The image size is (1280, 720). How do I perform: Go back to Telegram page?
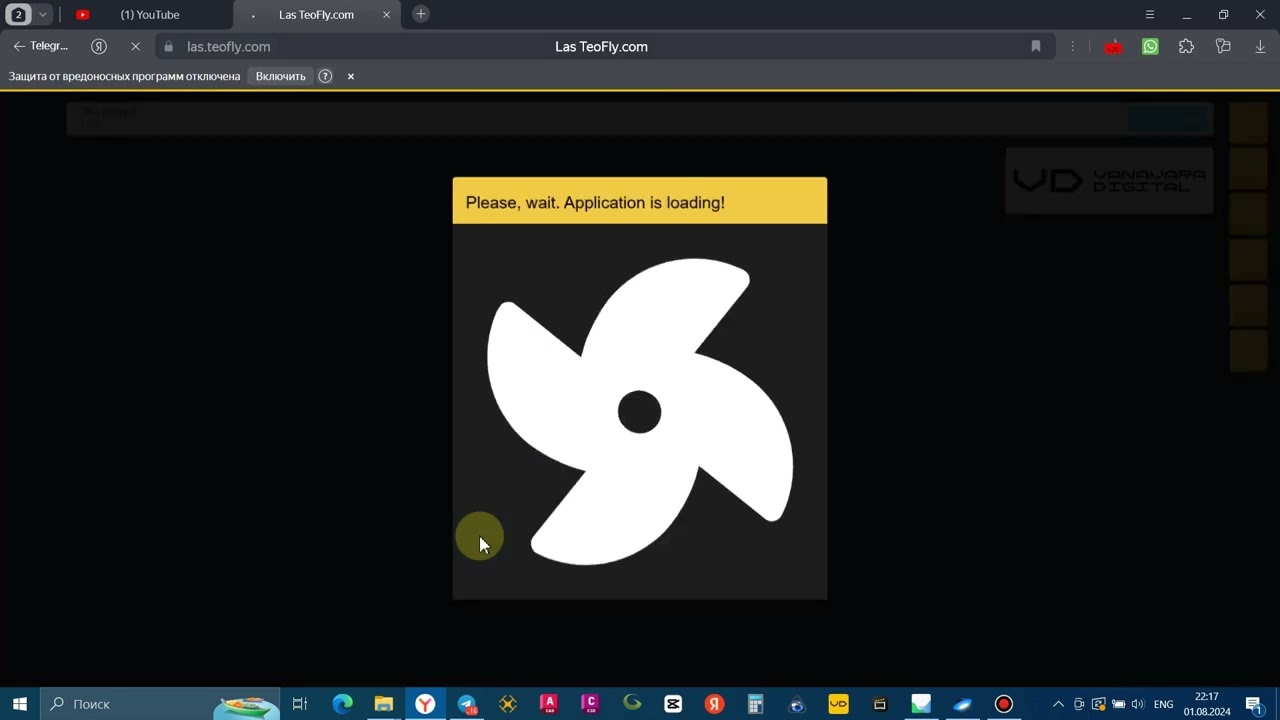tap(41, 46)
